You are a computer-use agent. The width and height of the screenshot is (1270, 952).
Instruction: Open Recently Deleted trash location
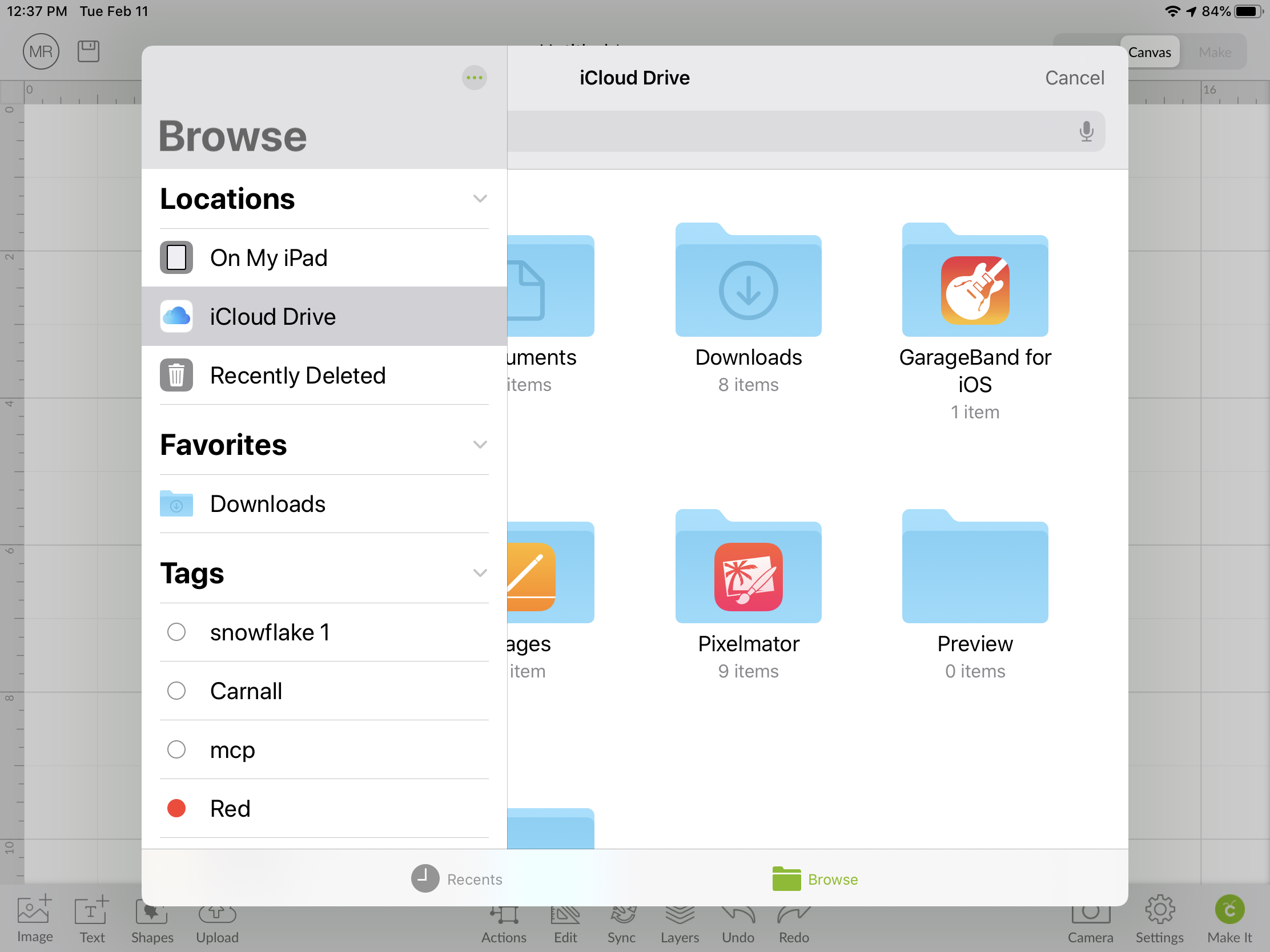coord(298,376)
